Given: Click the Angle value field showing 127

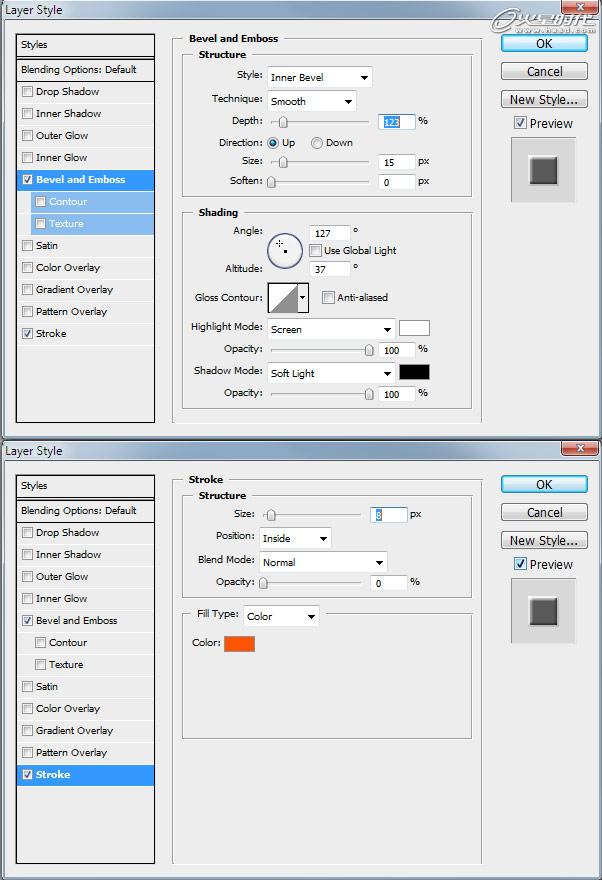Looking at the screenshot, I should tap(329, 233).
